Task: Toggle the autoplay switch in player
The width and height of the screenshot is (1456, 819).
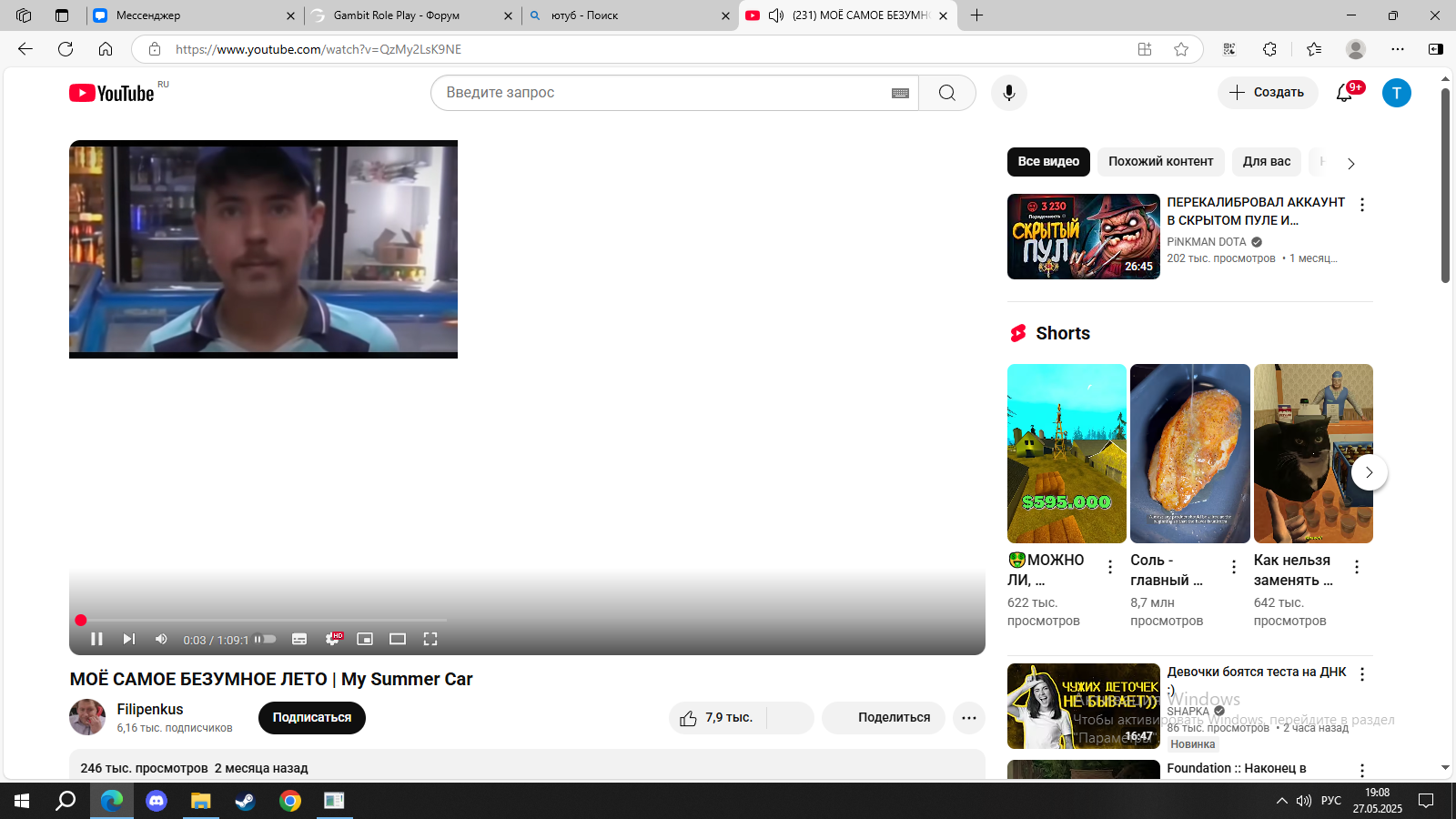Action: [x=266, y=639]
